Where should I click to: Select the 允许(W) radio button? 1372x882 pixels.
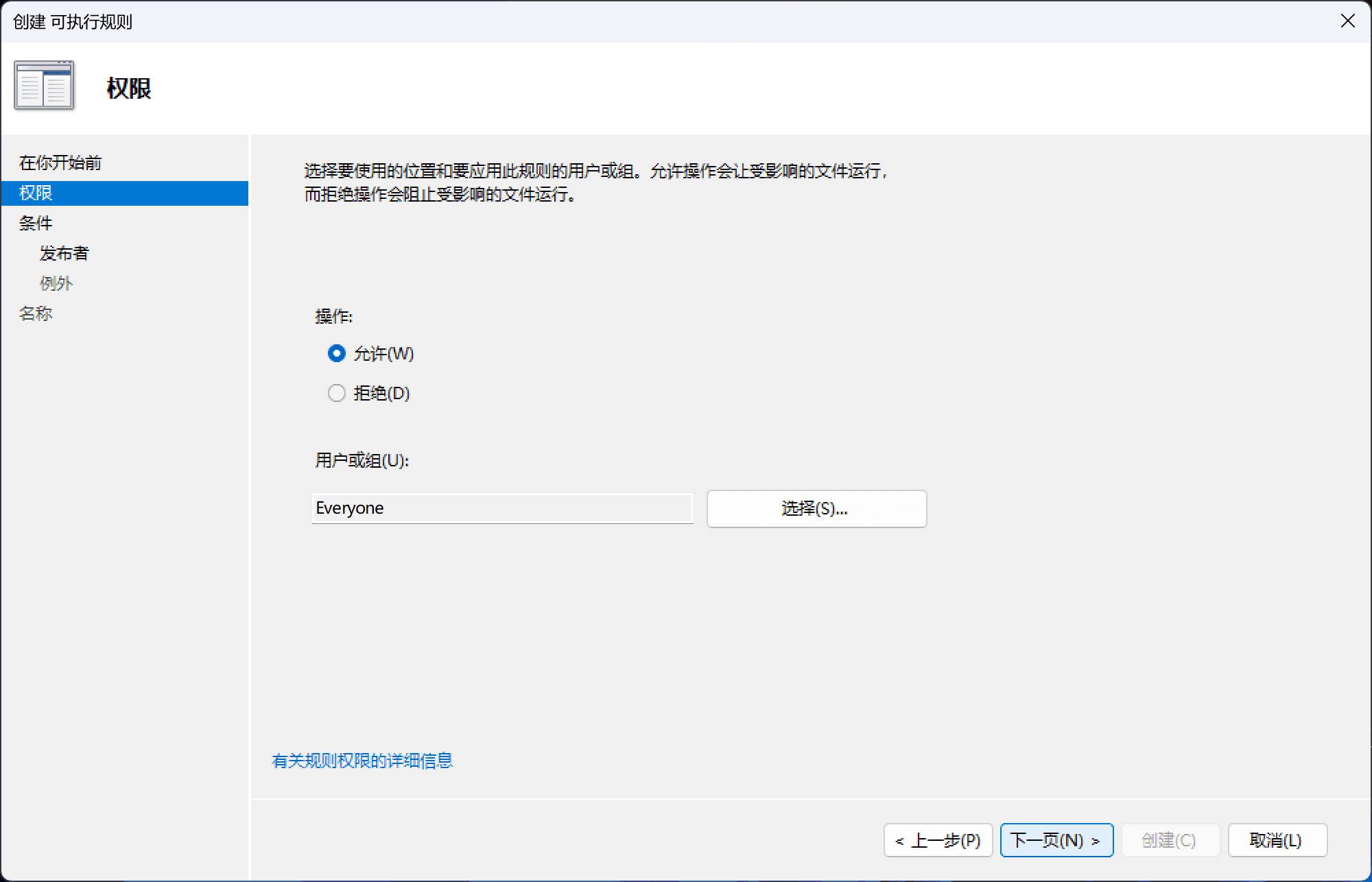pyautogui.click(x=336, y=354)
